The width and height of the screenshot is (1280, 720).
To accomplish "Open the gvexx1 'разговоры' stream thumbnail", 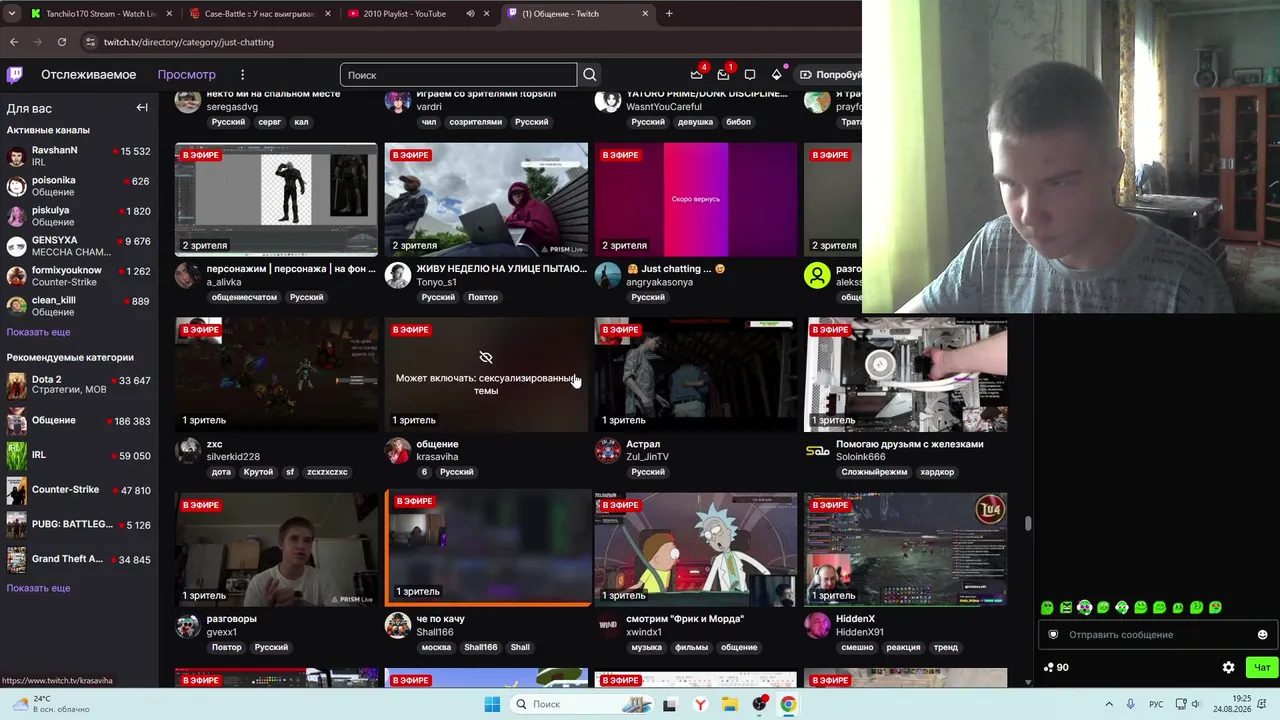I will 276,549.
